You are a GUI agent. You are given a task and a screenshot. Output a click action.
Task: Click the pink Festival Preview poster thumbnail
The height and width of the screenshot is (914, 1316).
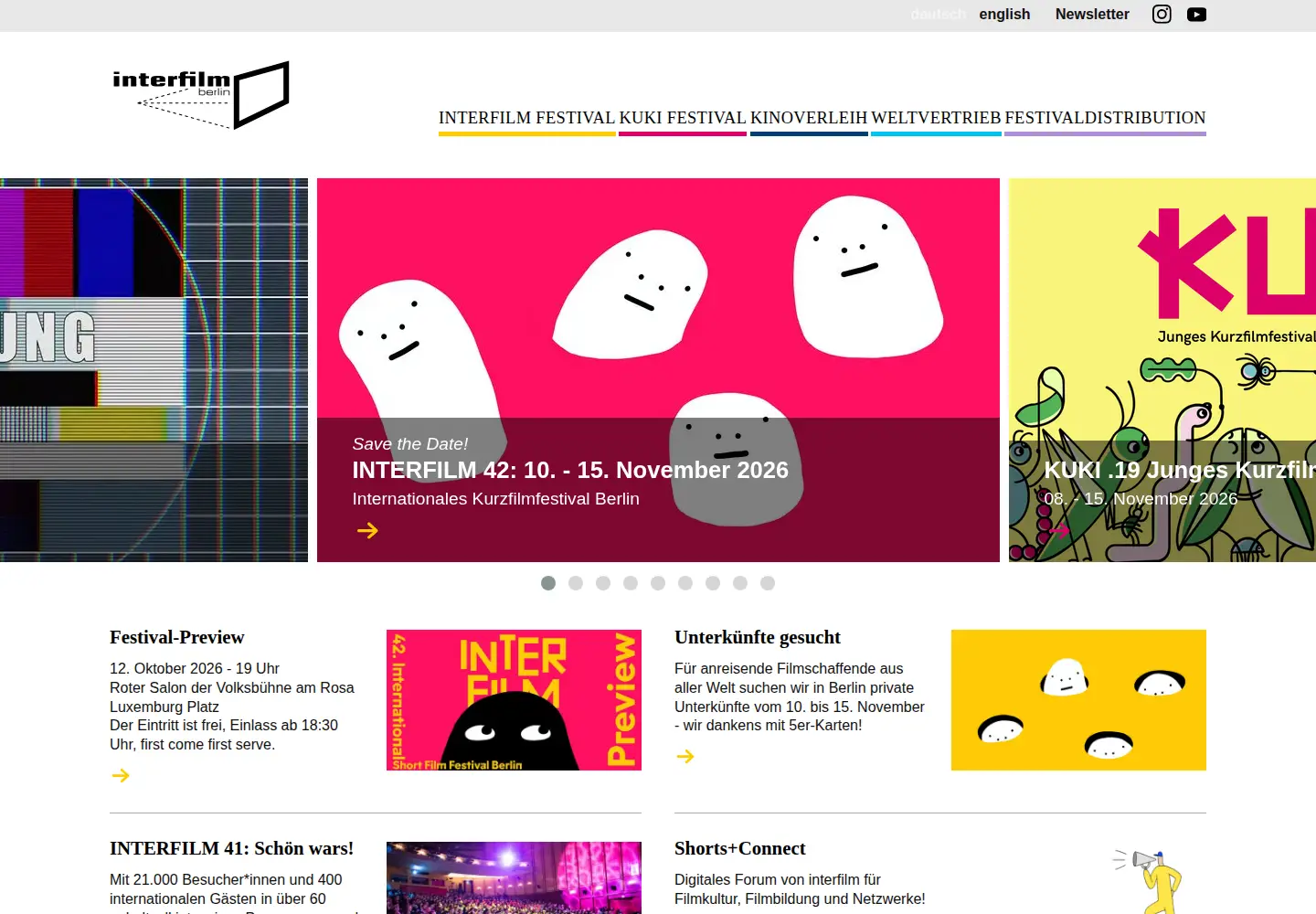tap(514, 700)
